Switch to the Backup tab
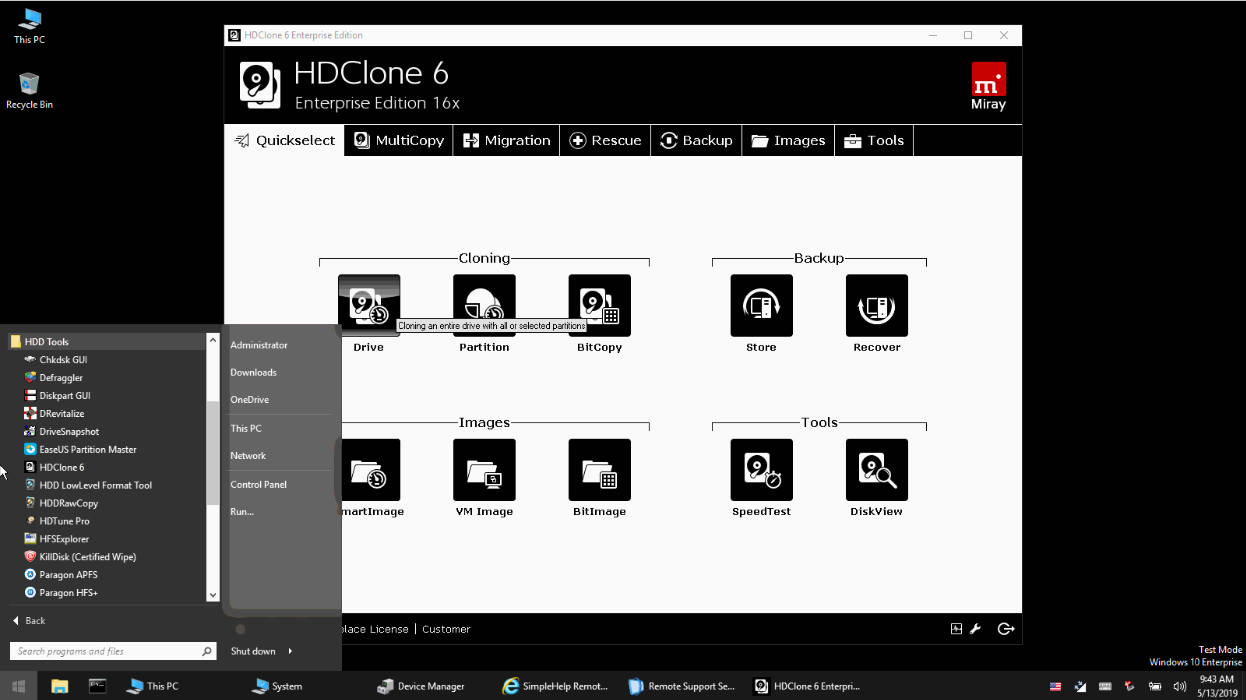Screen dimensions: 1246x700 696,141
